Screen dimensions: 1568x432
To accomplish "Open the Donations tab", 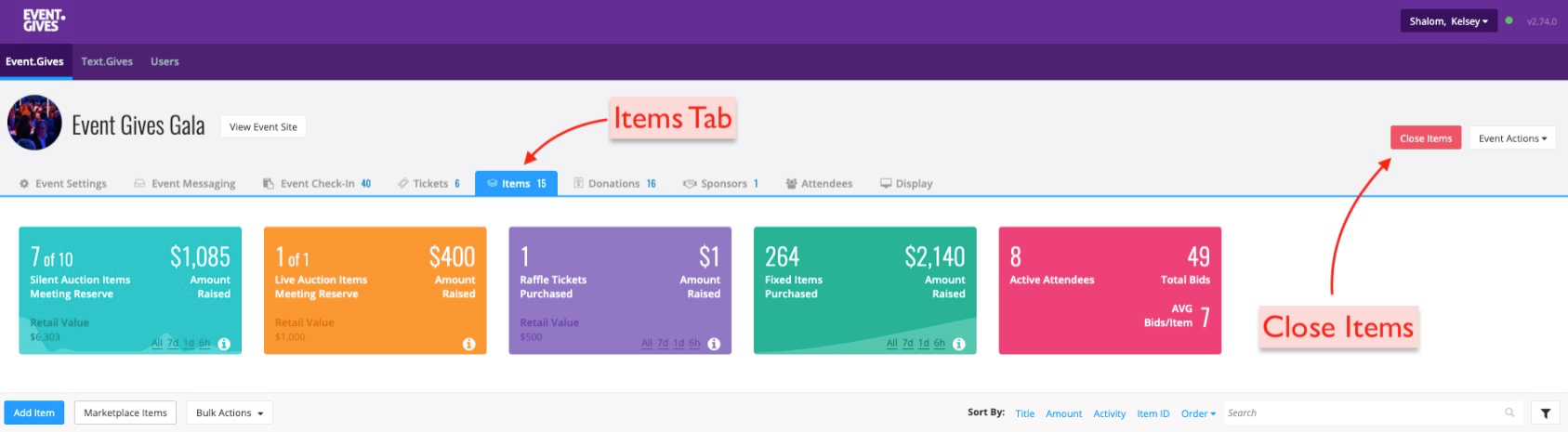I will (x=614, y=183).
